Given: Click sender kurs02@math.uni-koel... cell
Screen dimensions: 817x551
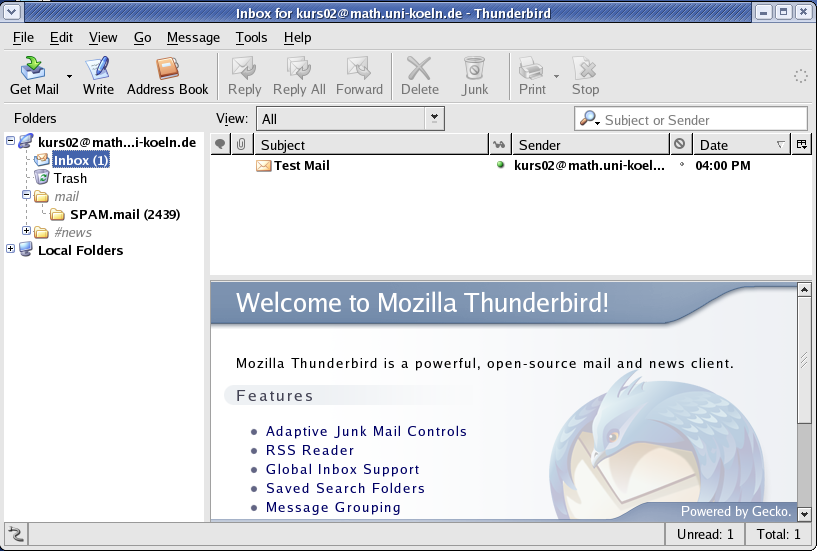Looking at the screenshot, I should point(589,166).
